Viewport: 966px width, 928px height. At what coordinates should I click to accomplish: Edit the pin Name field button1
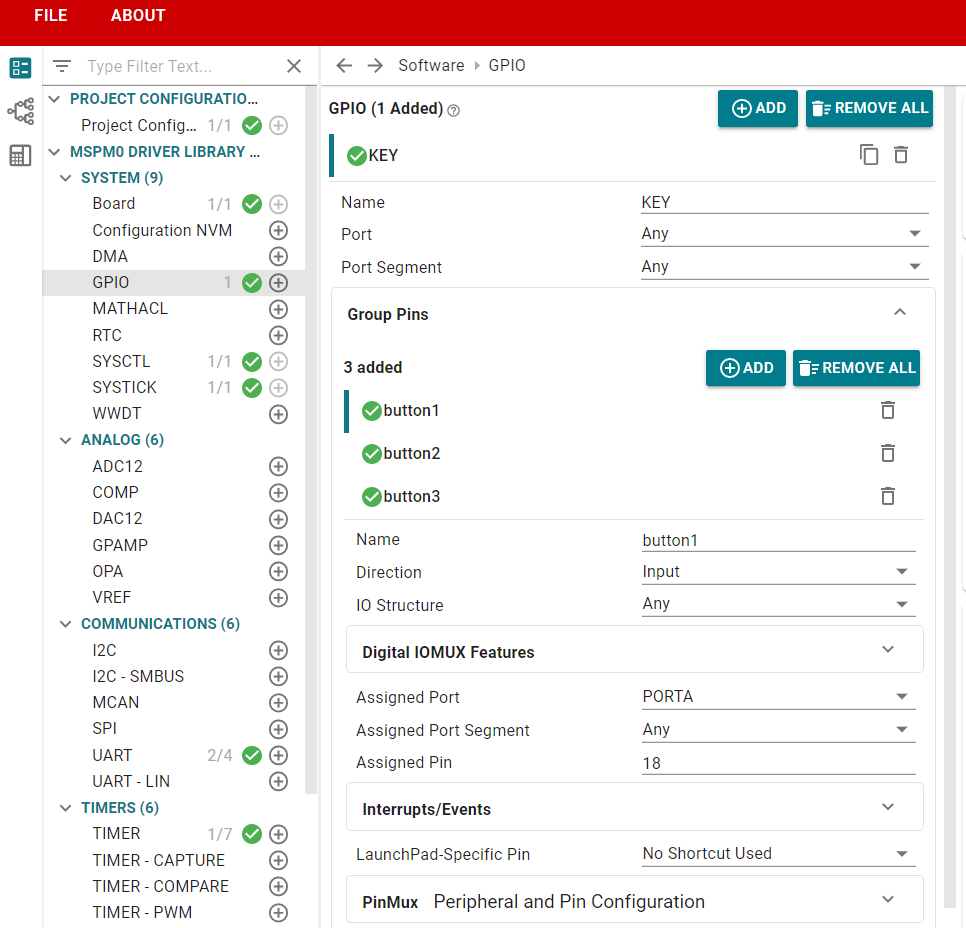(x=778, y=540)
